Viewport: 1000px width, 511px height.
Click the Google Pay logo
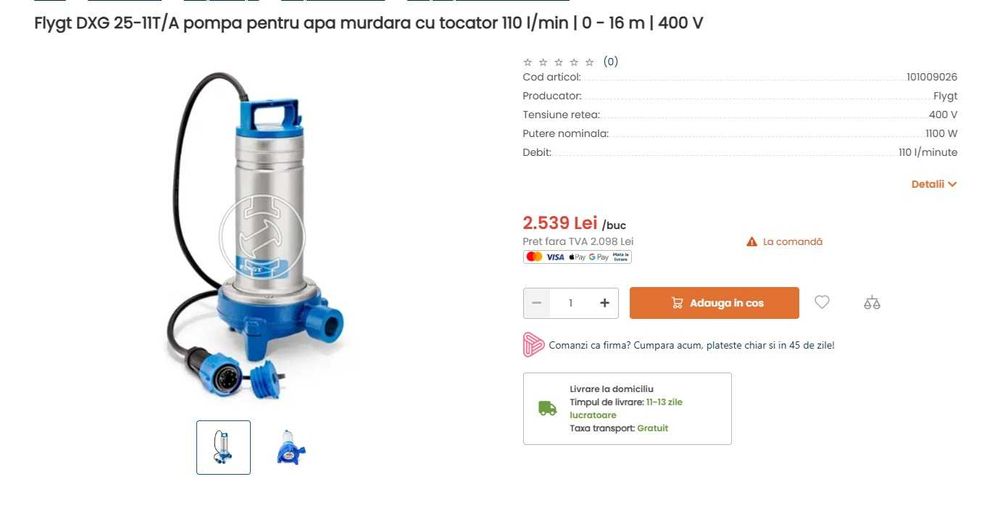599,256
